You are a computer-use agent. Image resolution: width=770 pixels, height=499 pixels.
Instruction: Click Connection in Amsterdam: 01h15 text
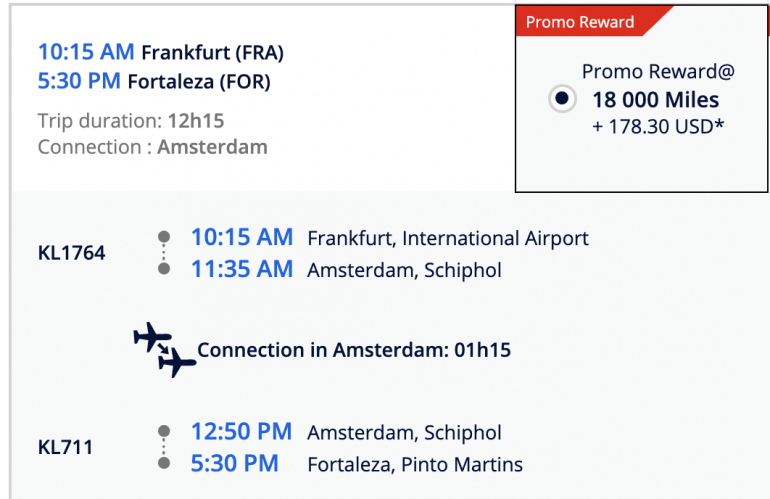tap(354, 350)
